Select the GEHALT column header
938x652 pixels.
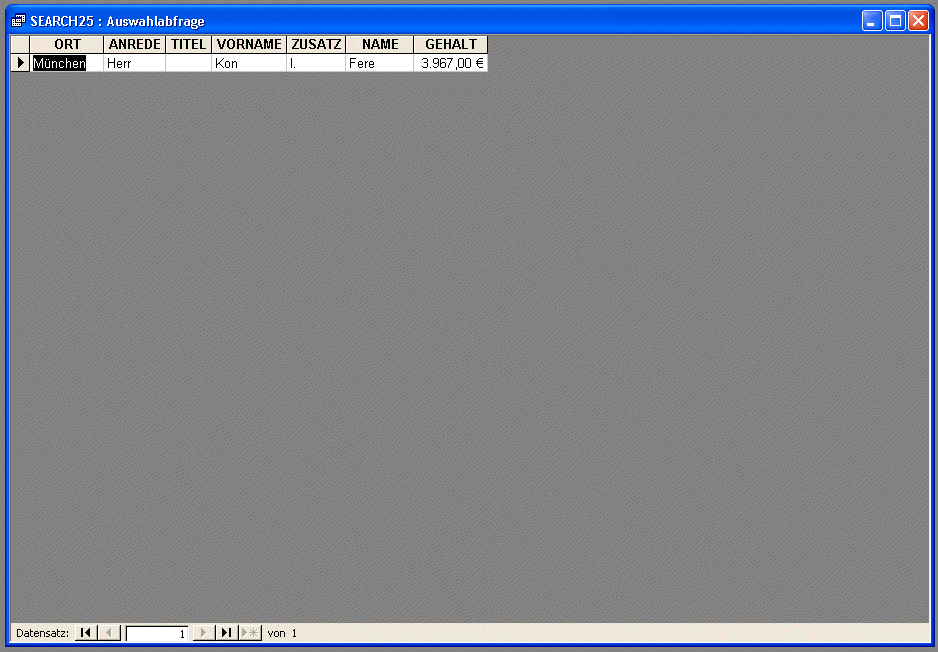point(451,44)
